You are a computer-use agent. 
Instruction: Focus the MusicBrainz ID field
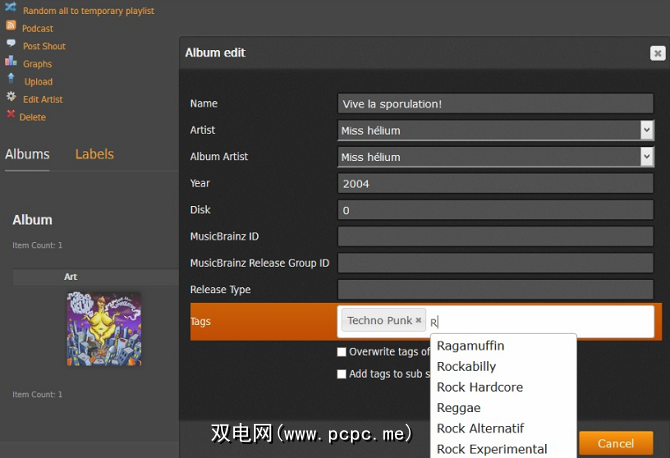(x=495, y=237)
